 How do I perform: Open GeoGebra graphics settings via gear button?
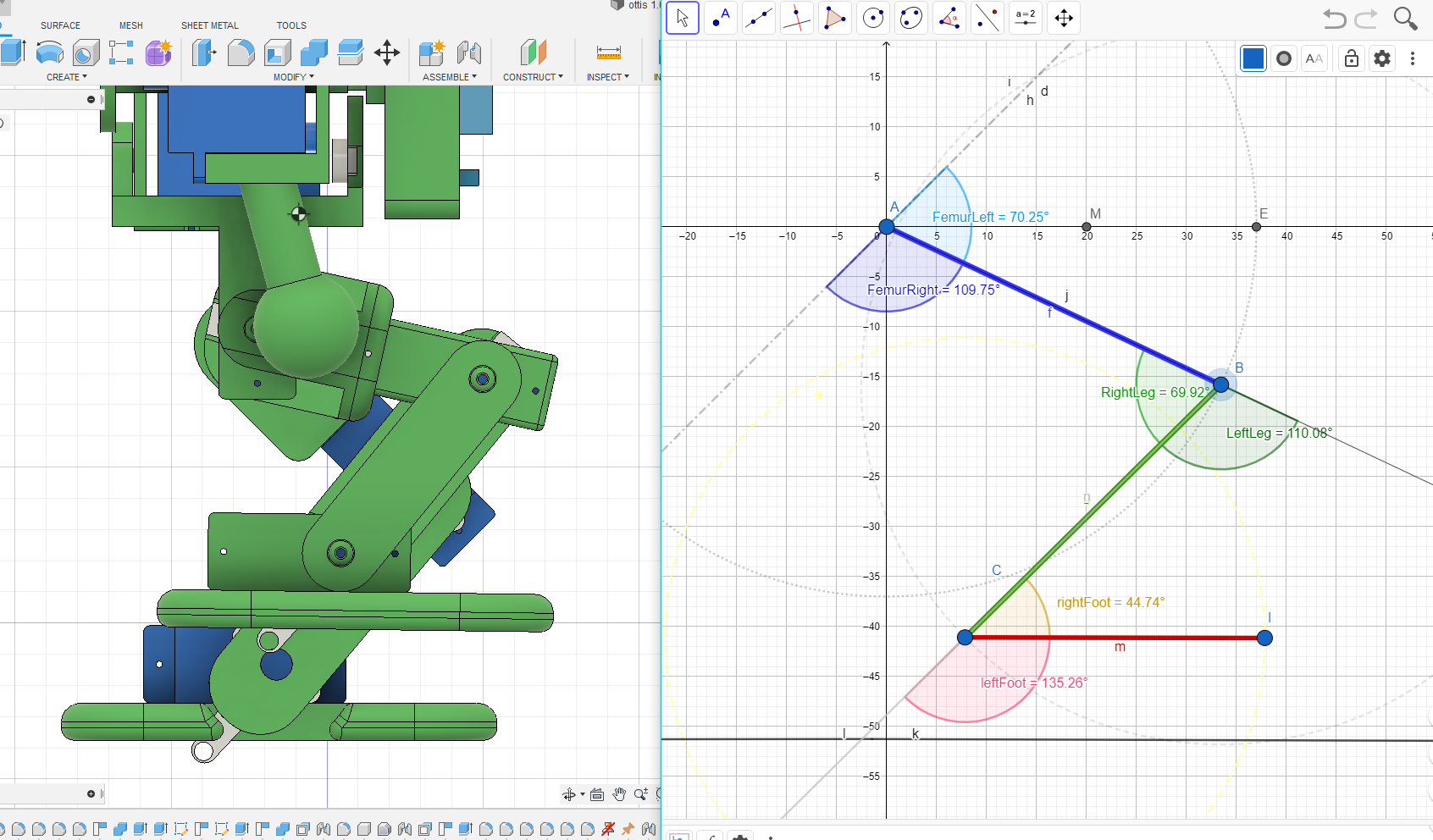coord(1382,58)
